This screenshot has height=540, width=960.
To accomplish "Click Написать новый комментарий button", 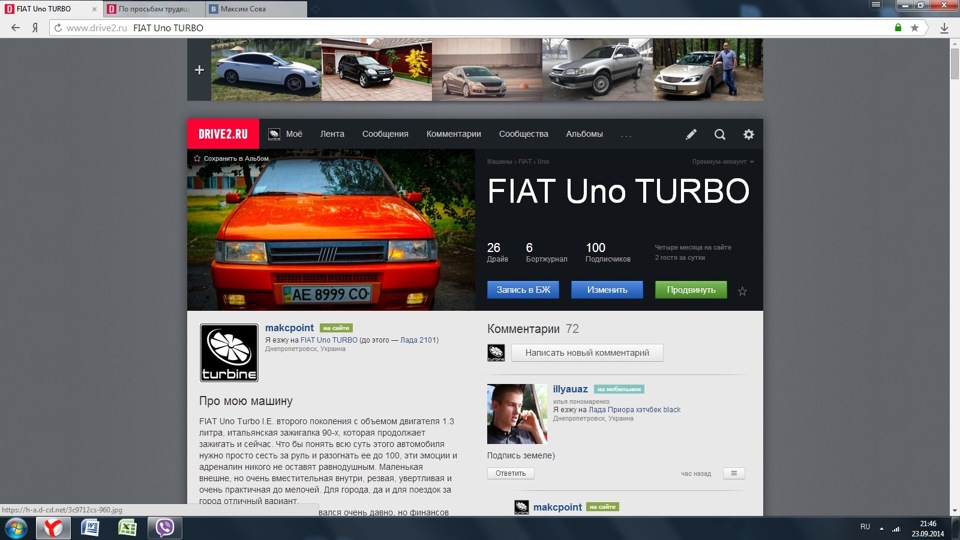I will click(x=587, y=353).
